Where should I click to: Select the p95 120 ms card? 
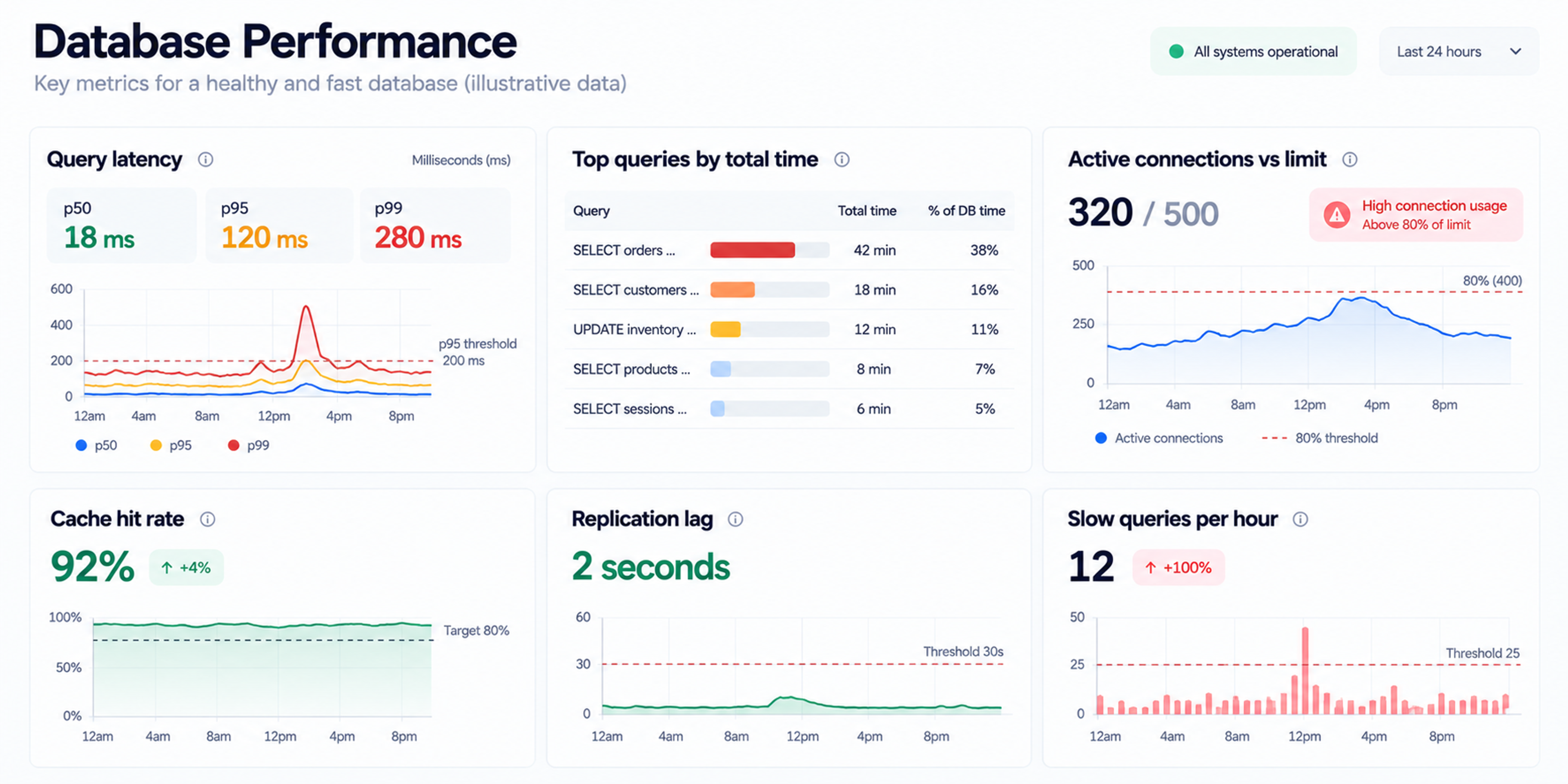pos(279,226)
